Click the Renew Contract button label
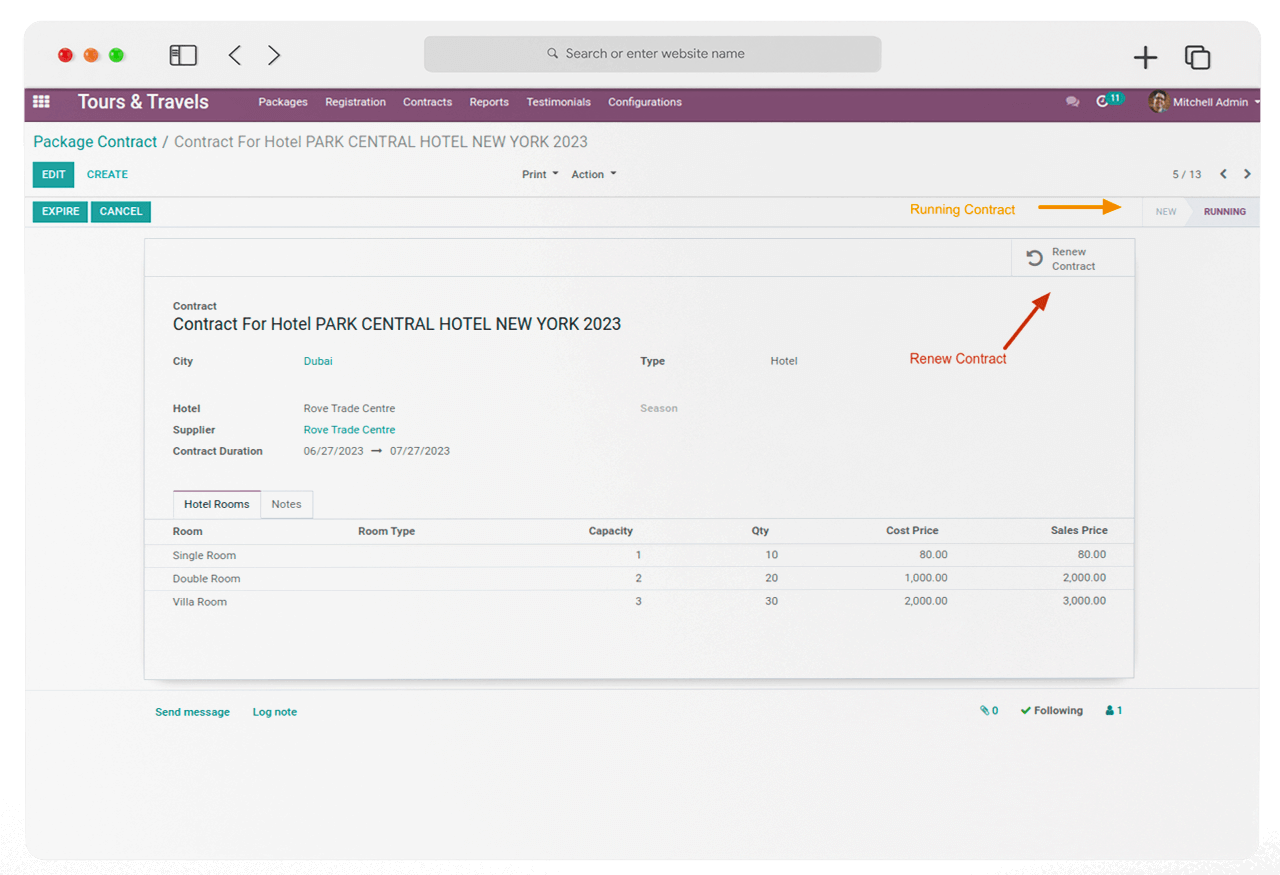This screenshot has height=875, width=1280. pyautogui.click(x=1073, y=259)
